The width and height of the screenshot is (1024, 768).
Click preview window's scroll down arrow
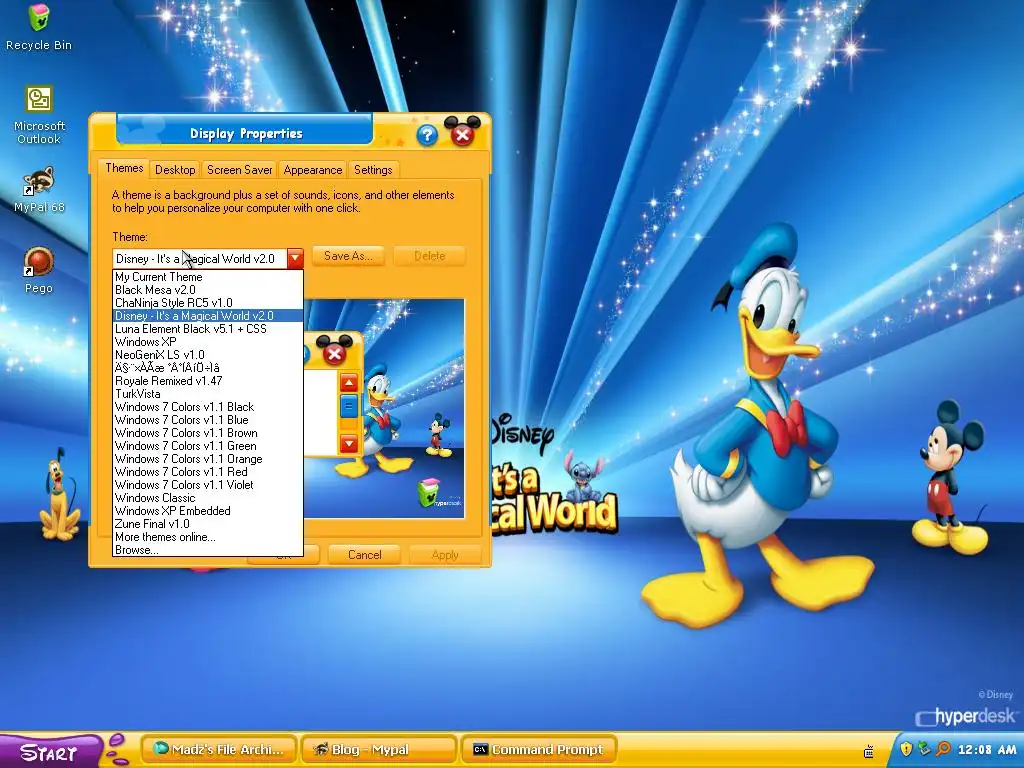(x=349, y=444)
